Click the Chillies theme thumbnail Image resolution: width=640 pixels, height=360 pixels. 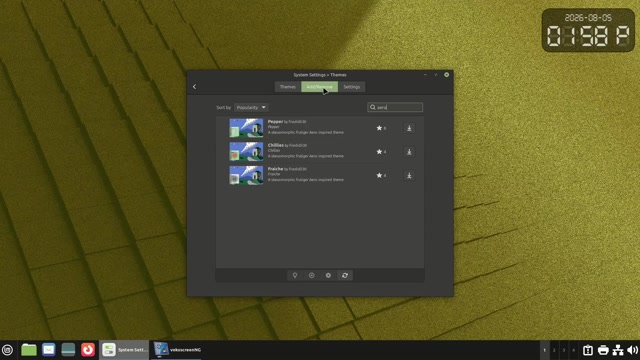click(246, 151)
